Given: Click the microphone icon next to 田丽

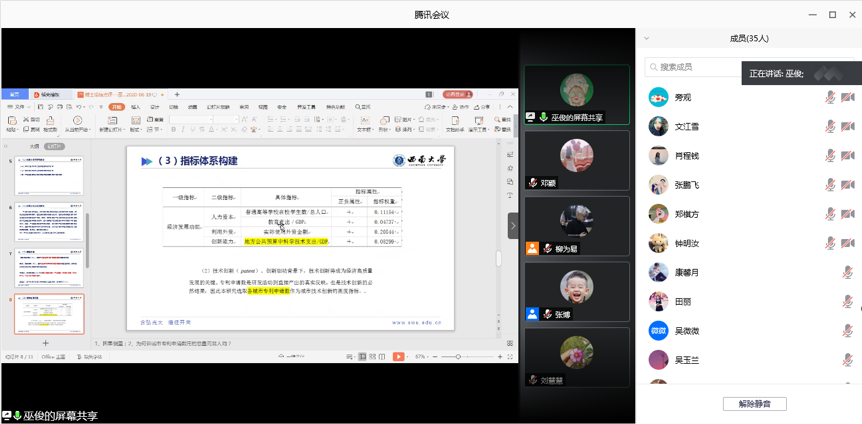Looking at the screenshot, I should click(848, 301).
